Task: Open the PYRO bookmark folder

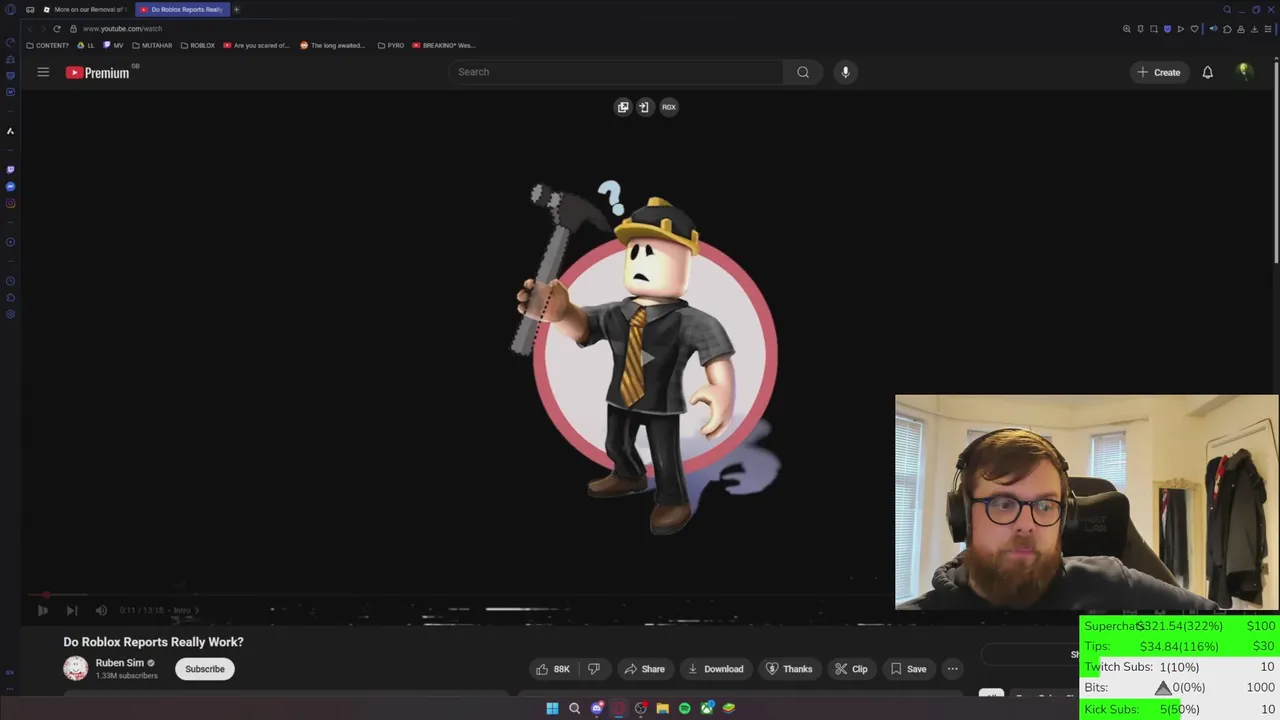Action: (x=391, y=45)
